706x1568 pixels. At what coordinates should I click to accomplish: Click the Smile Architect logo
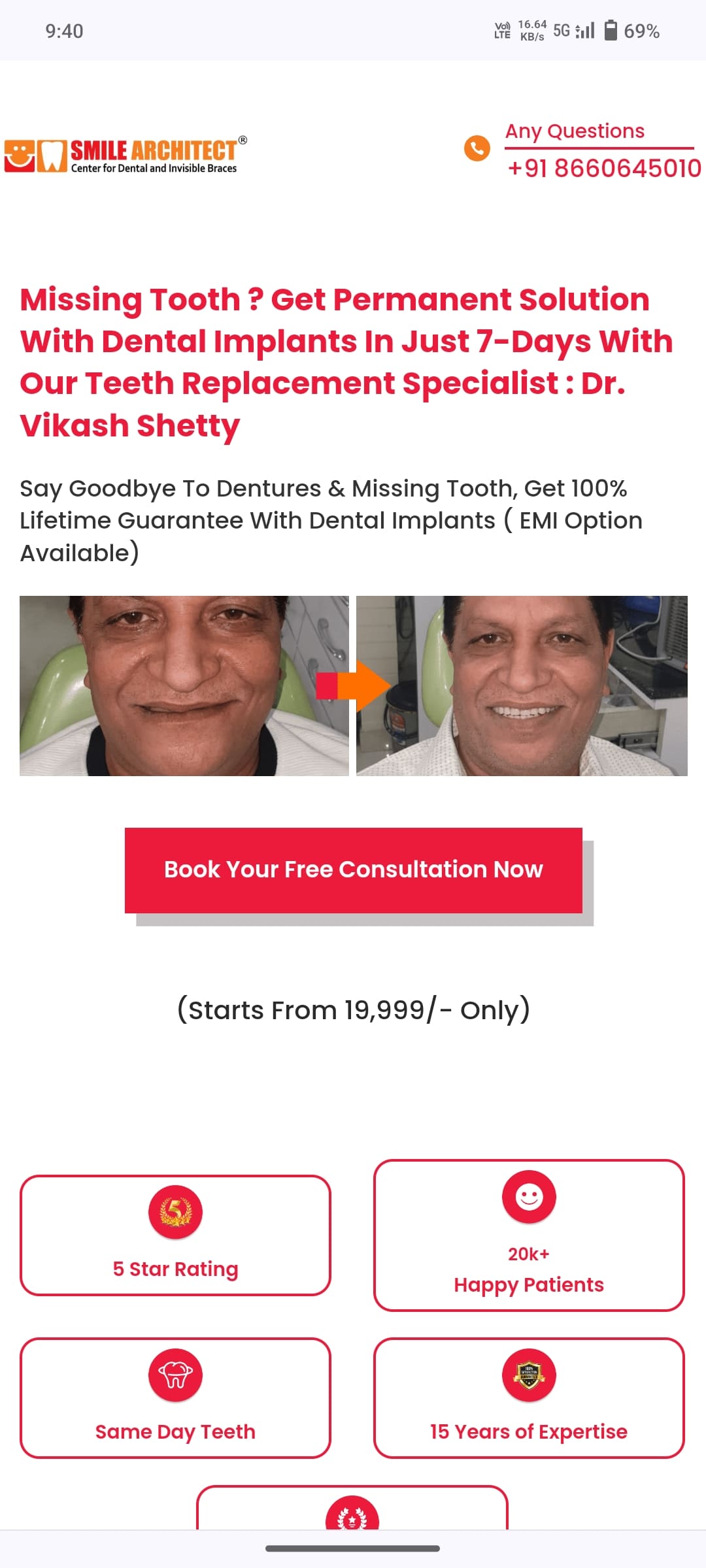126,155
